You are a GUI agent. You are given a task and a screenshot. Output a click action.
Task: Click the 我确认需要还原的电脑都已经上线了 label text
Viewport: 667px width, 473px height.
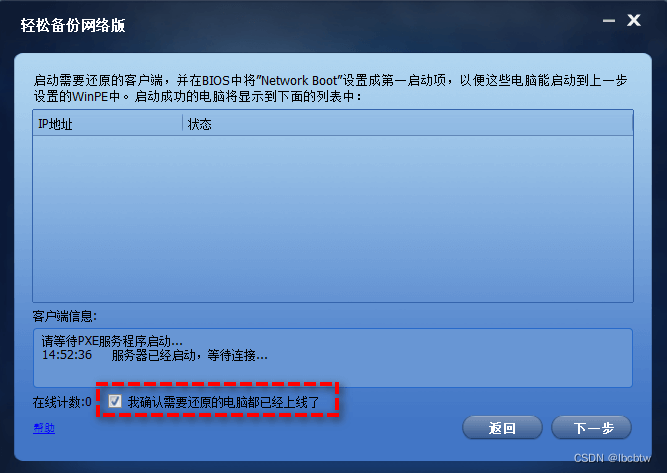click(223, 402)
